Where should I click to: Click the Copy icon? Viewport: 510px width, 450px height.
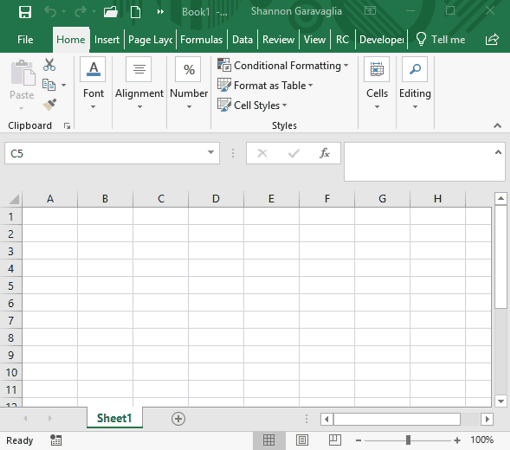click(x=49, y=85)
